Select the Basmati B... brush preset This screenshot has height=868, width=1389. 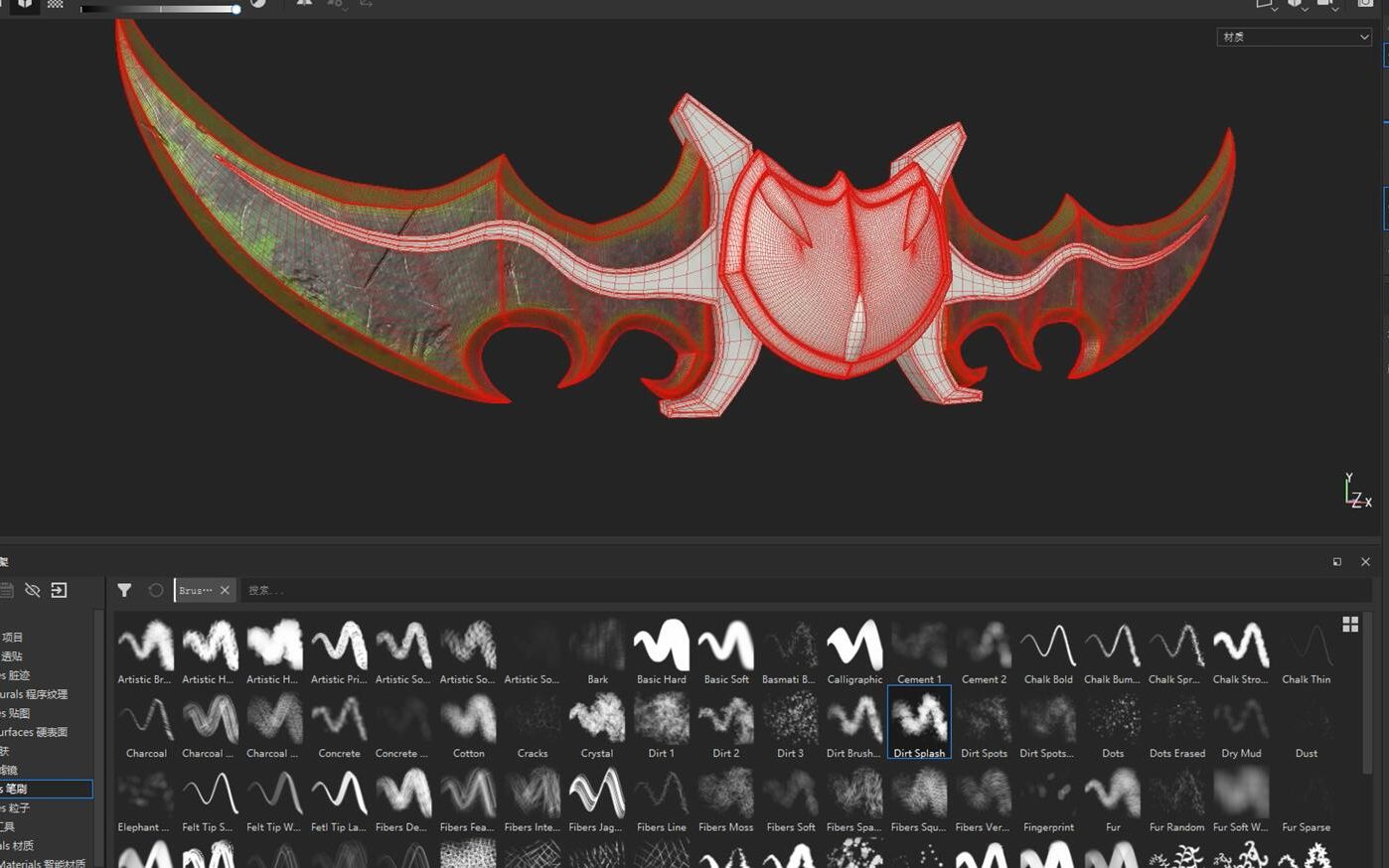click(x=790, y=651)
